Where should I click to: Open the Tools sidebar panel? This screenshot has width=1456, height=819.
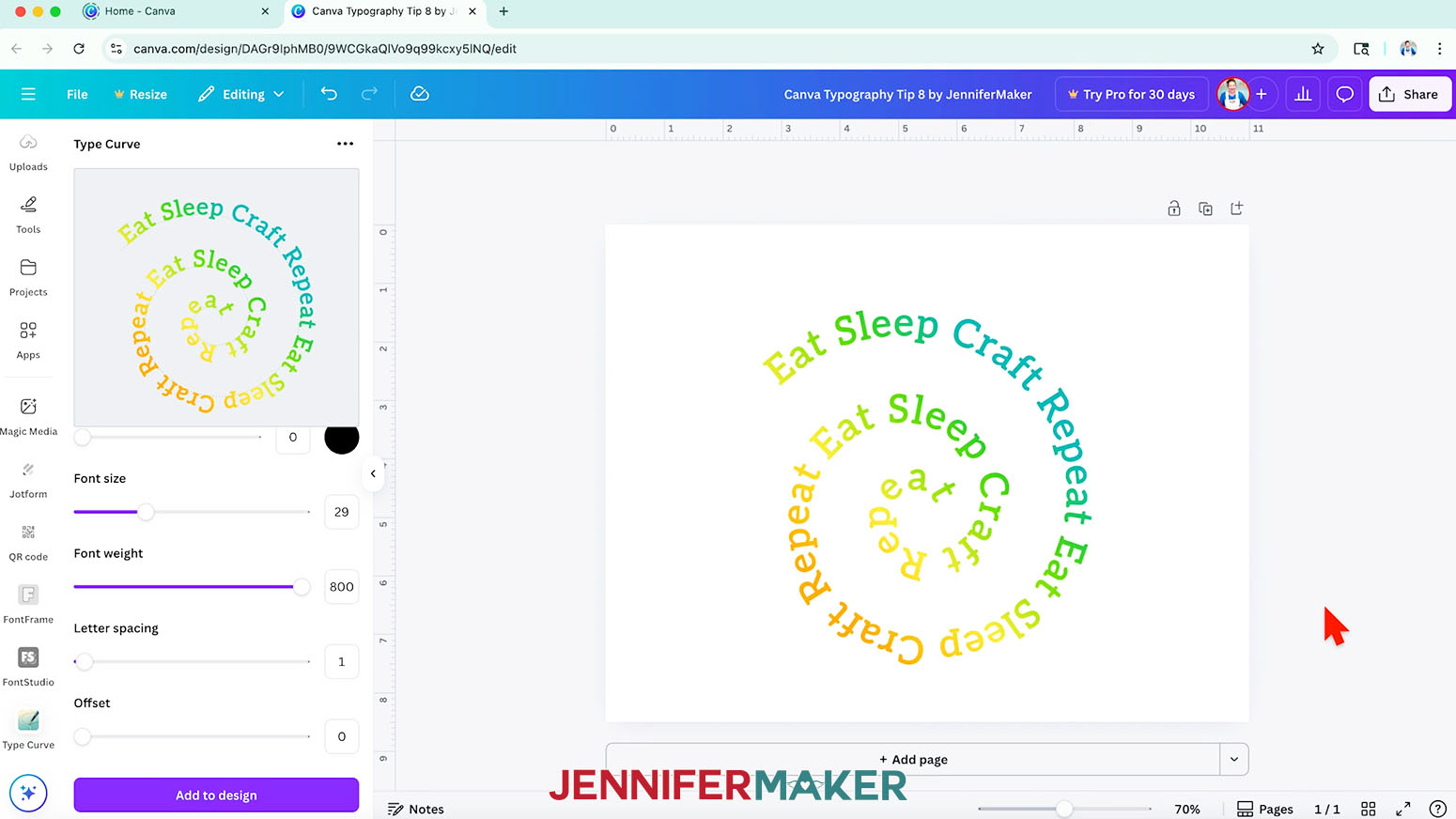28,214
